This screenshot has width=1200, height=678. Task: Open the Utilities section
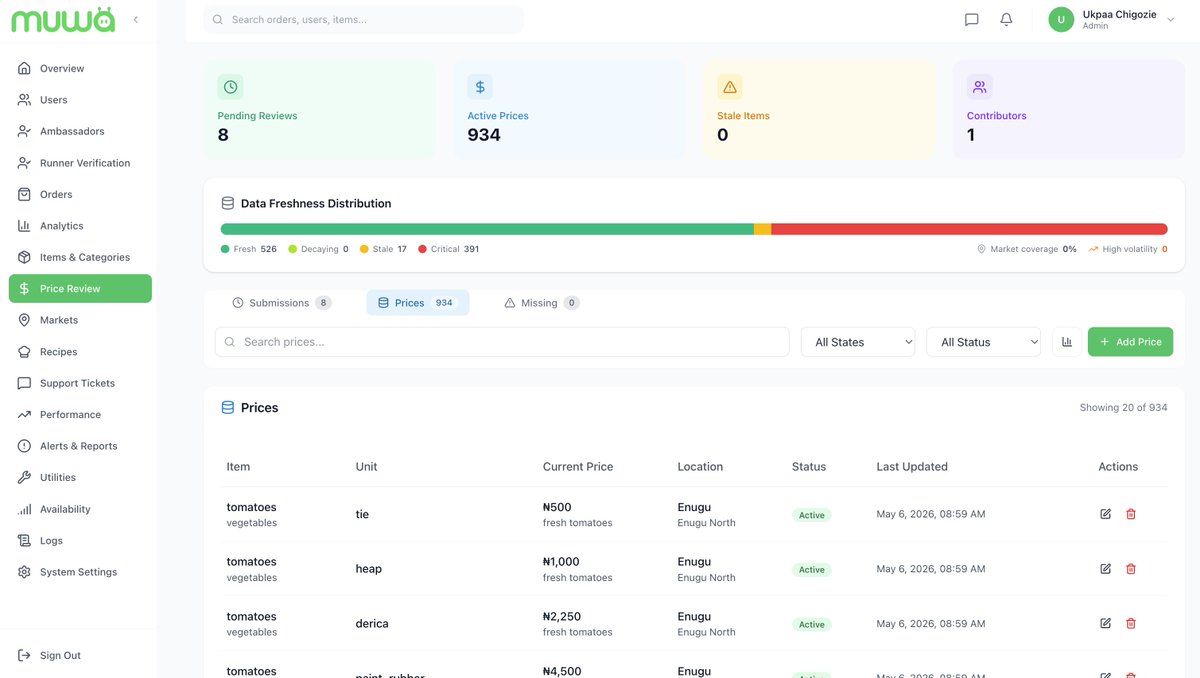(x=80, y=477)
